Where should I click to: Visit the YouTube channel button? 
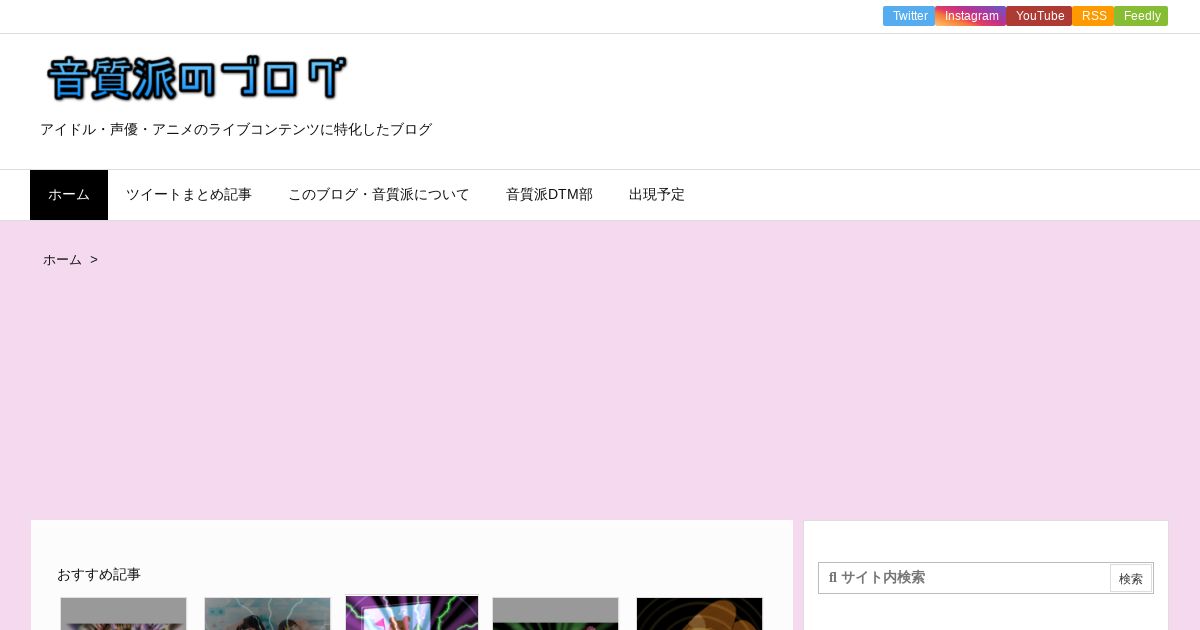click(x=1039, y=16)
